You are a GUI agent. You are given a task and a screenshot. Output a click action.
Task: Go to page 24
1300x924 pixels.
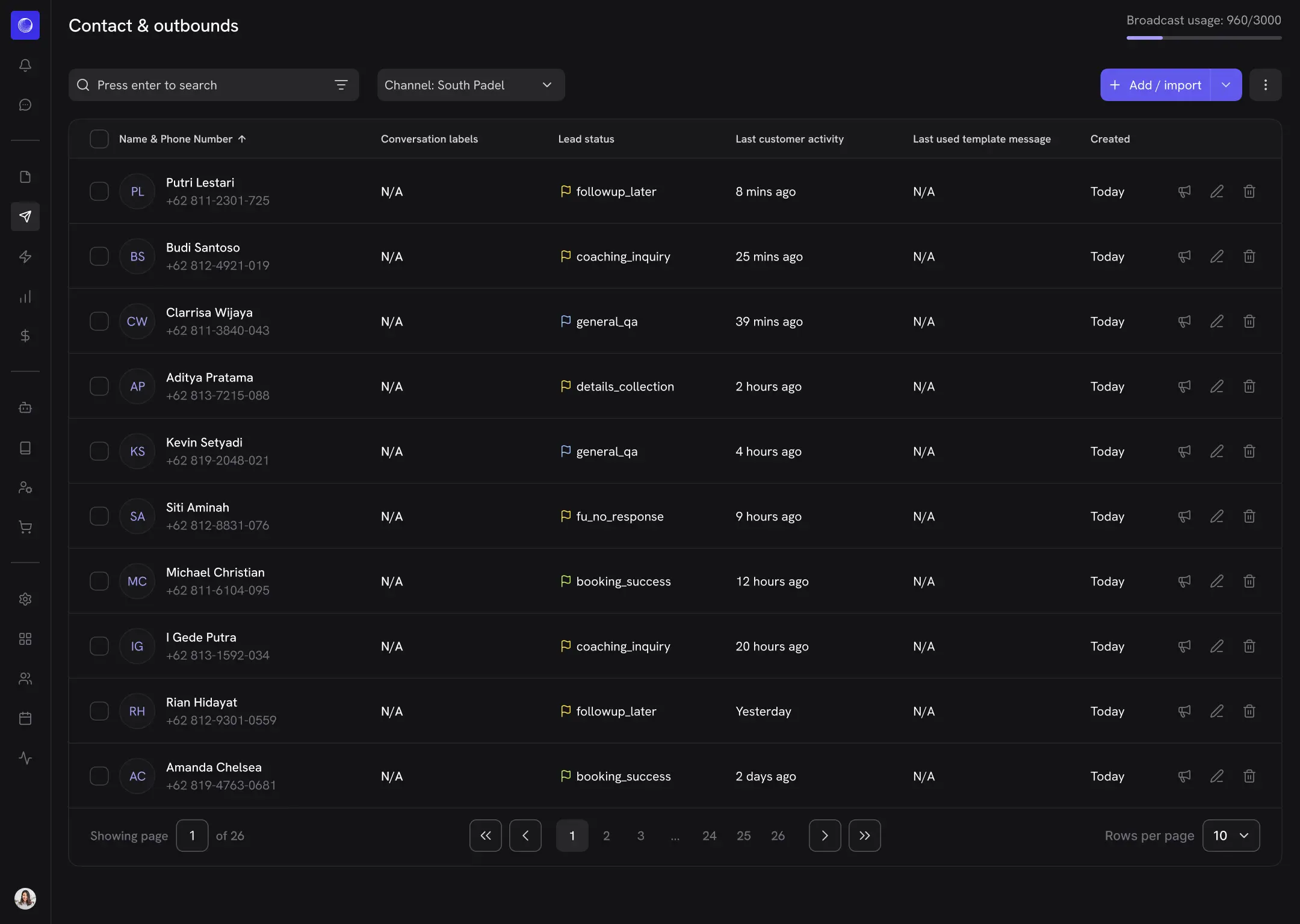[710, 836]
